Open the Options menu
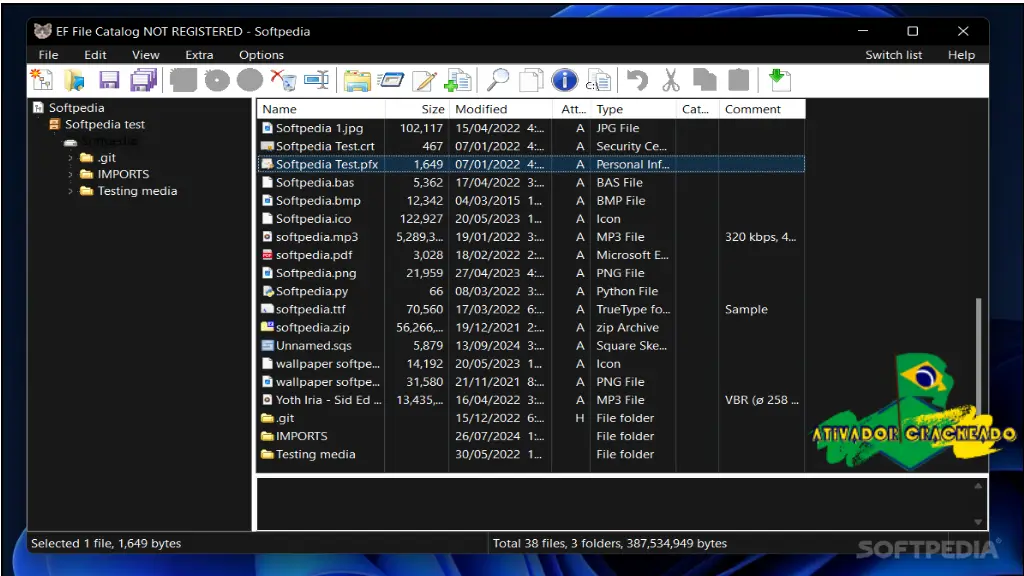The width and height of the screenshot is (1024, 576). point(261,55)
